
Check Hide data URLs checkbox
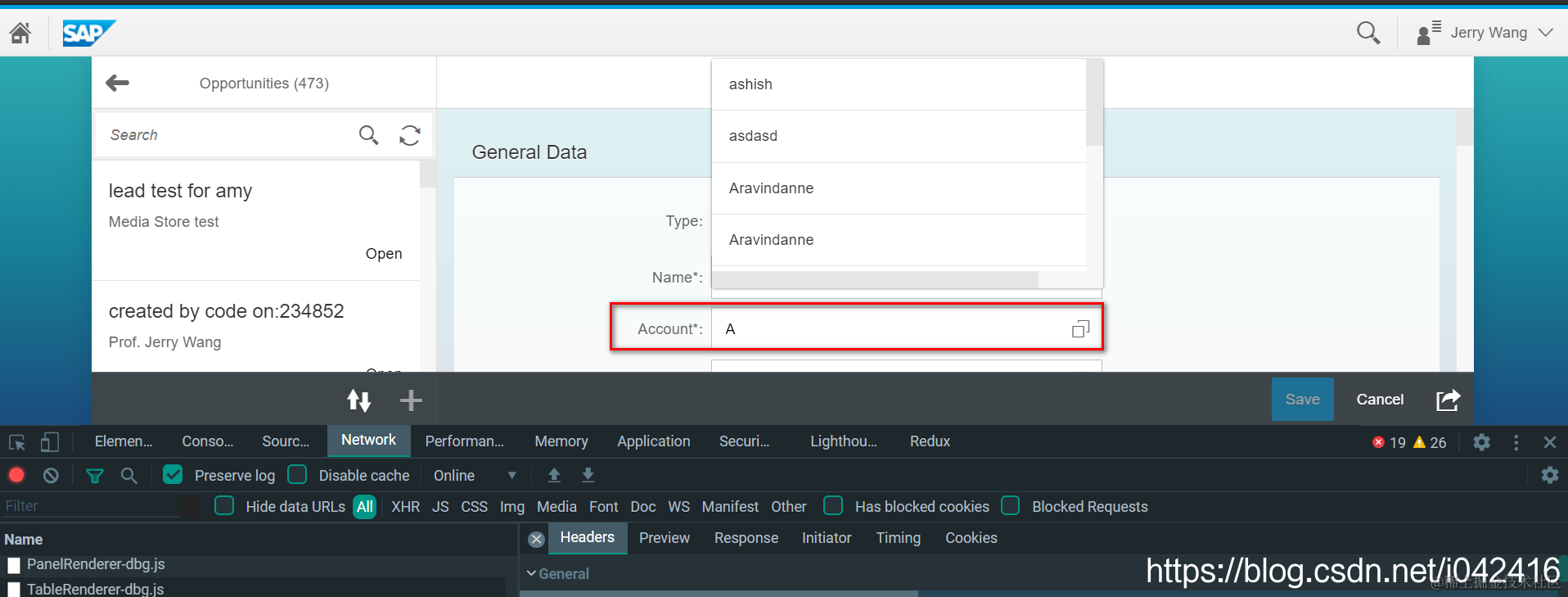pos(224,505)
